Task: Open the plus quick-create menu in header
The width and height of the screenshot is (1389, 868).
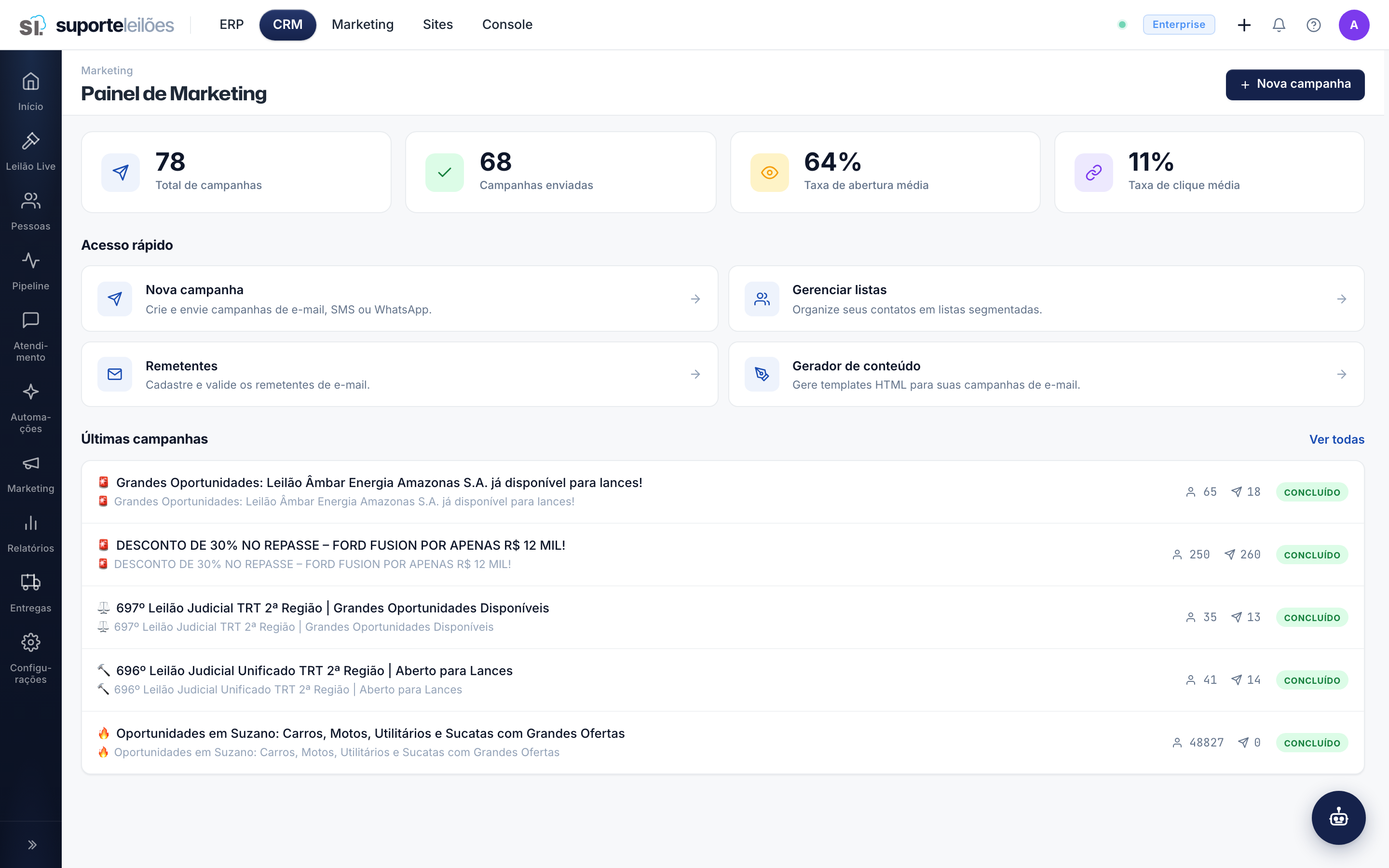Action: (x=1244, y=25)
